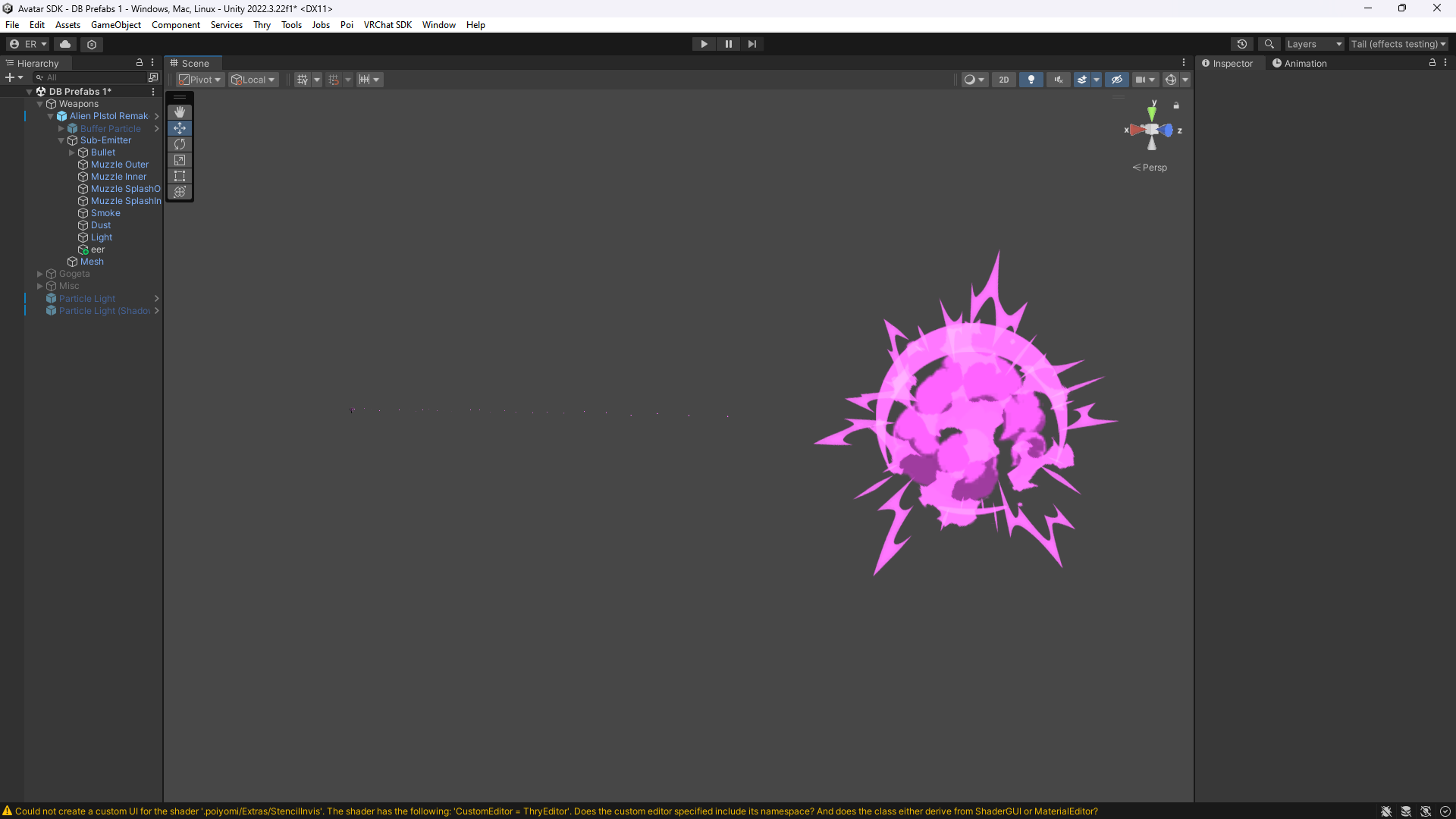Image resolution: width=1456 pixels, height=819 pixels.
Task: Expand the Gogeta hierarchy item
Action: click(40, 274)
